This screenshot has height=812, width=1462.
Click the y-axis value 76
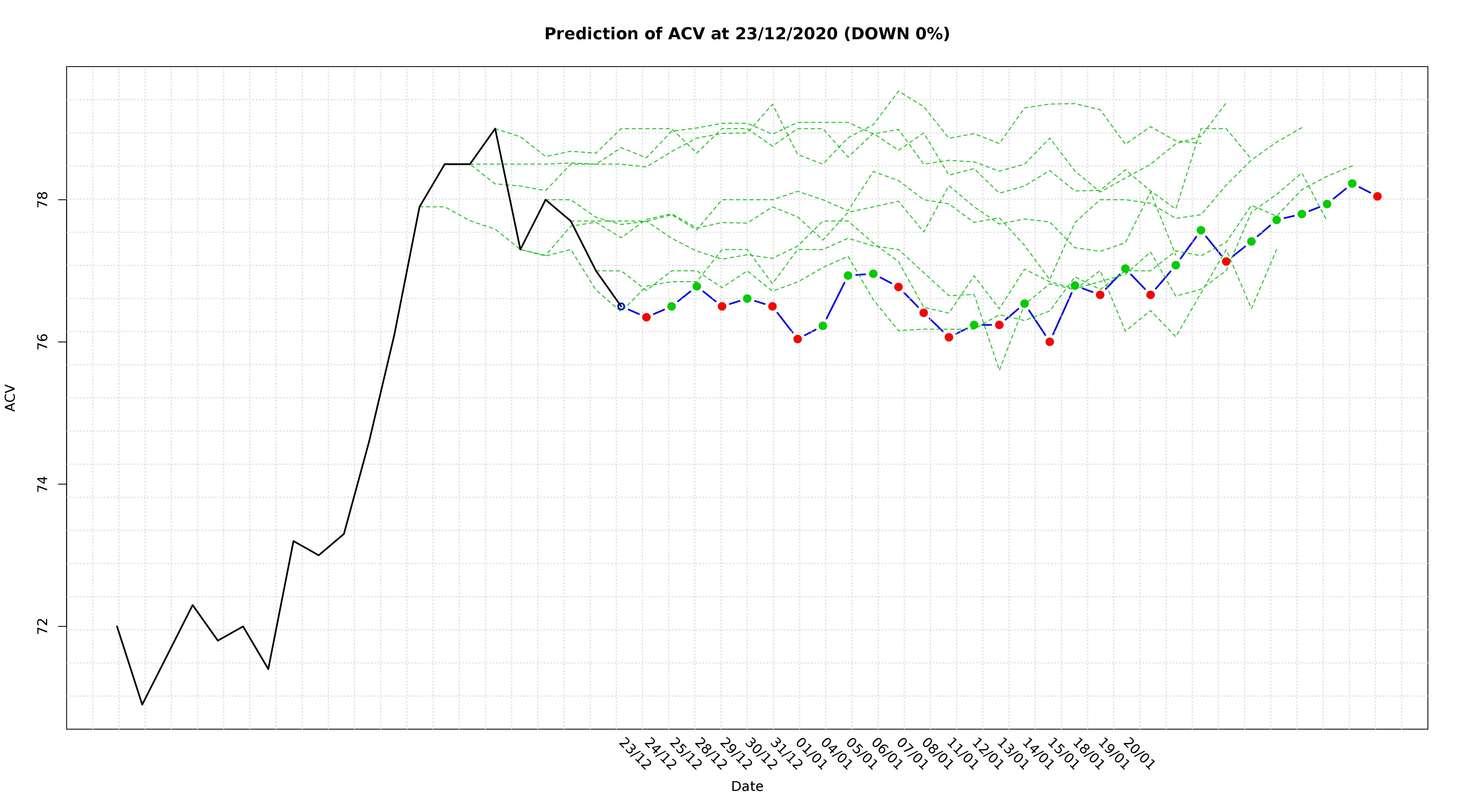click(43, 342)
